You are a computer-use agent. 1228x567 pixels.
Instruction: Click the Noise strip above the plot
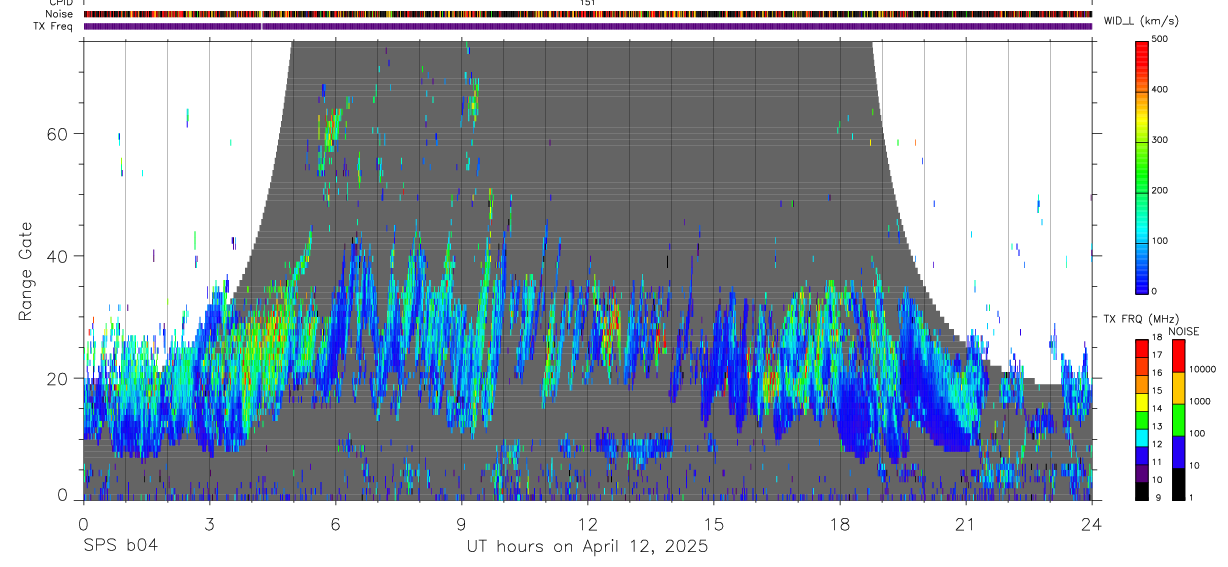pyautogui.click(x=587, y=15)
